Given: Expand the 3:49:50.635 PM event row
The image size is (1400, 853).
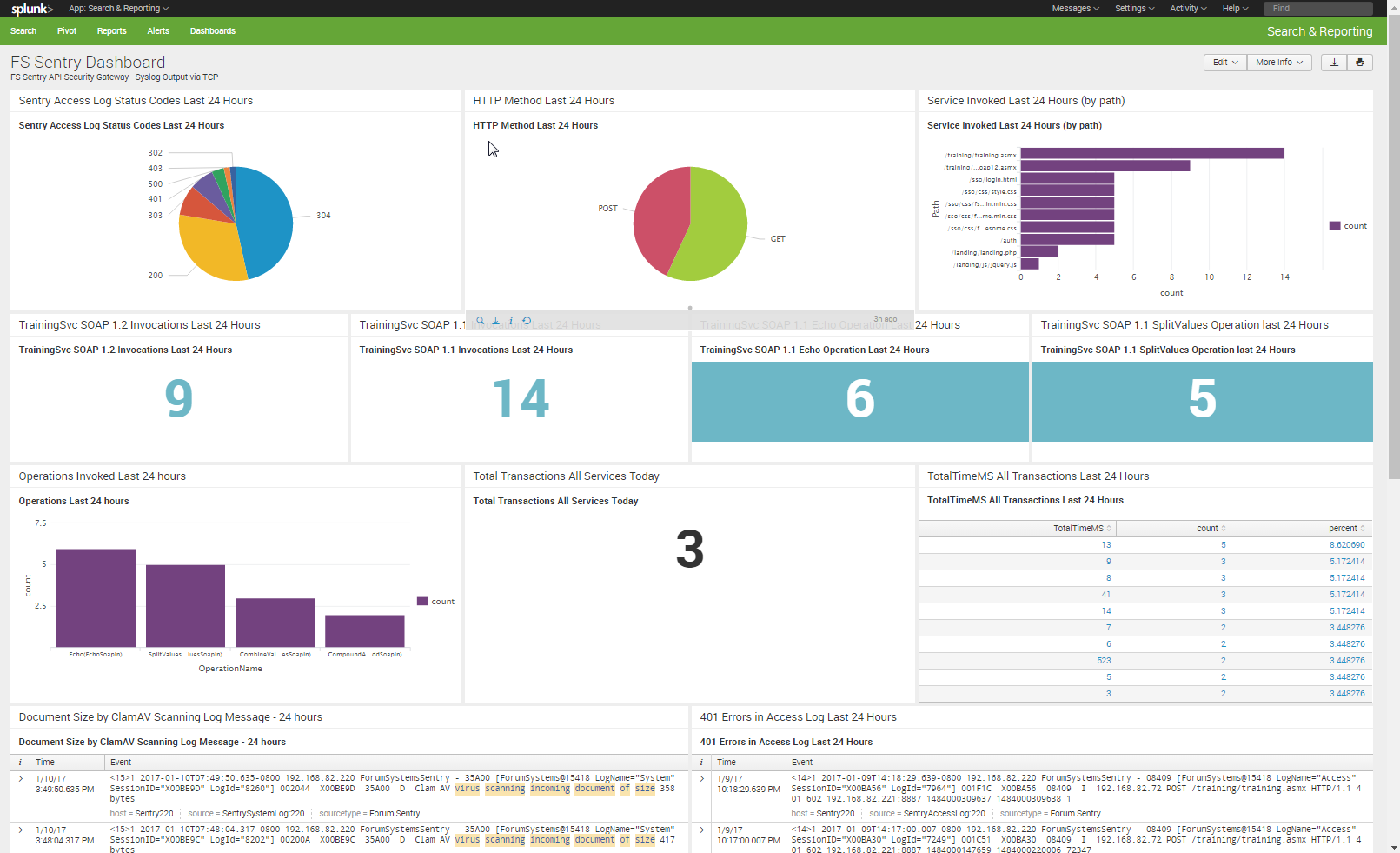Looking at the screenshot, I should coord(21,779).
